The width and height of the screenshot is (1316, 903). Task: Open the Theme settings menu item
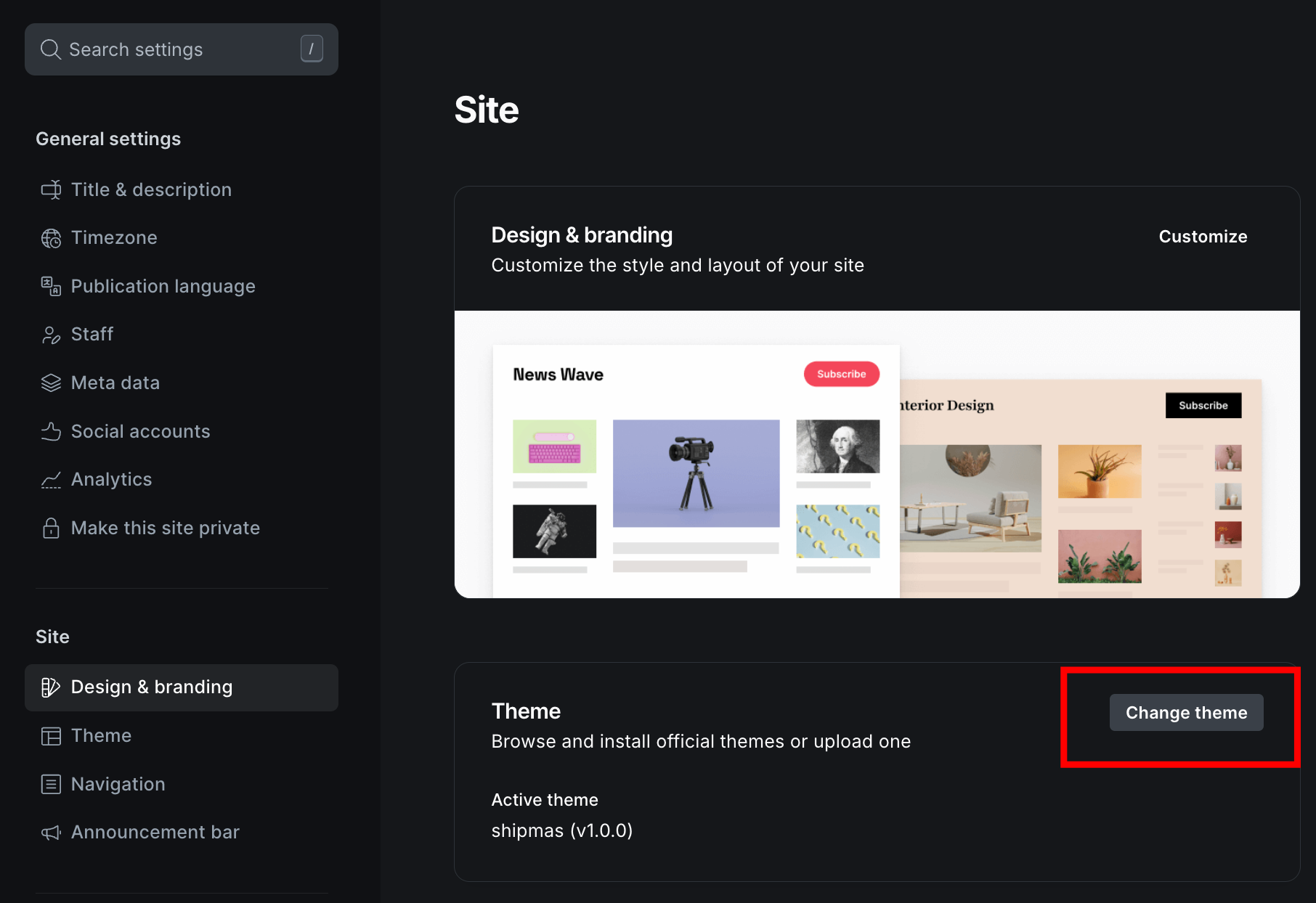coord(101,735)
